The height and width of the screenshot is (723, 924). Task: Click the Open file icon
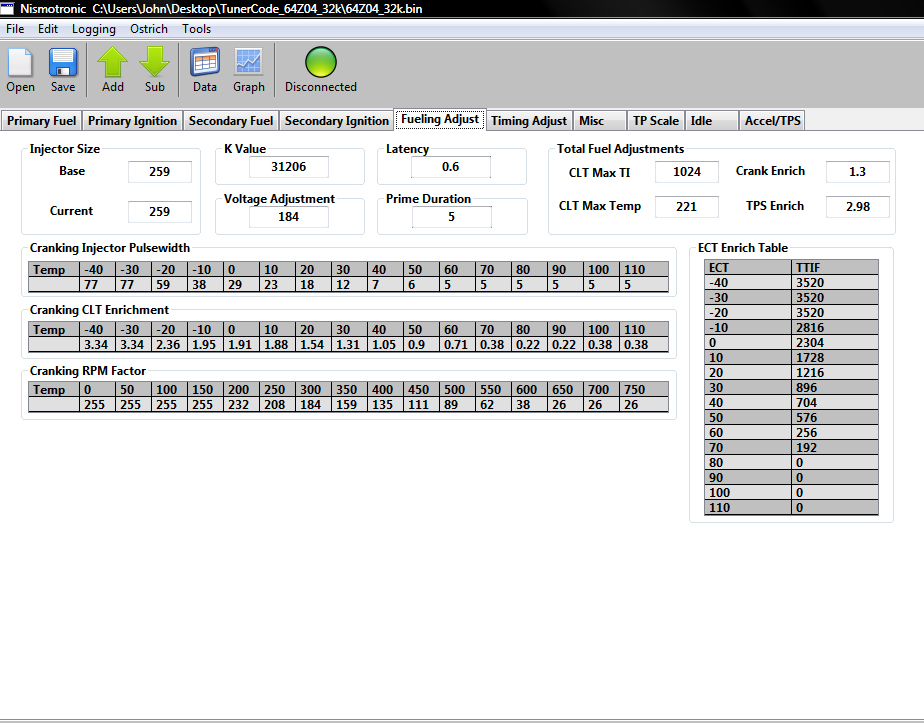click(20, 63)
